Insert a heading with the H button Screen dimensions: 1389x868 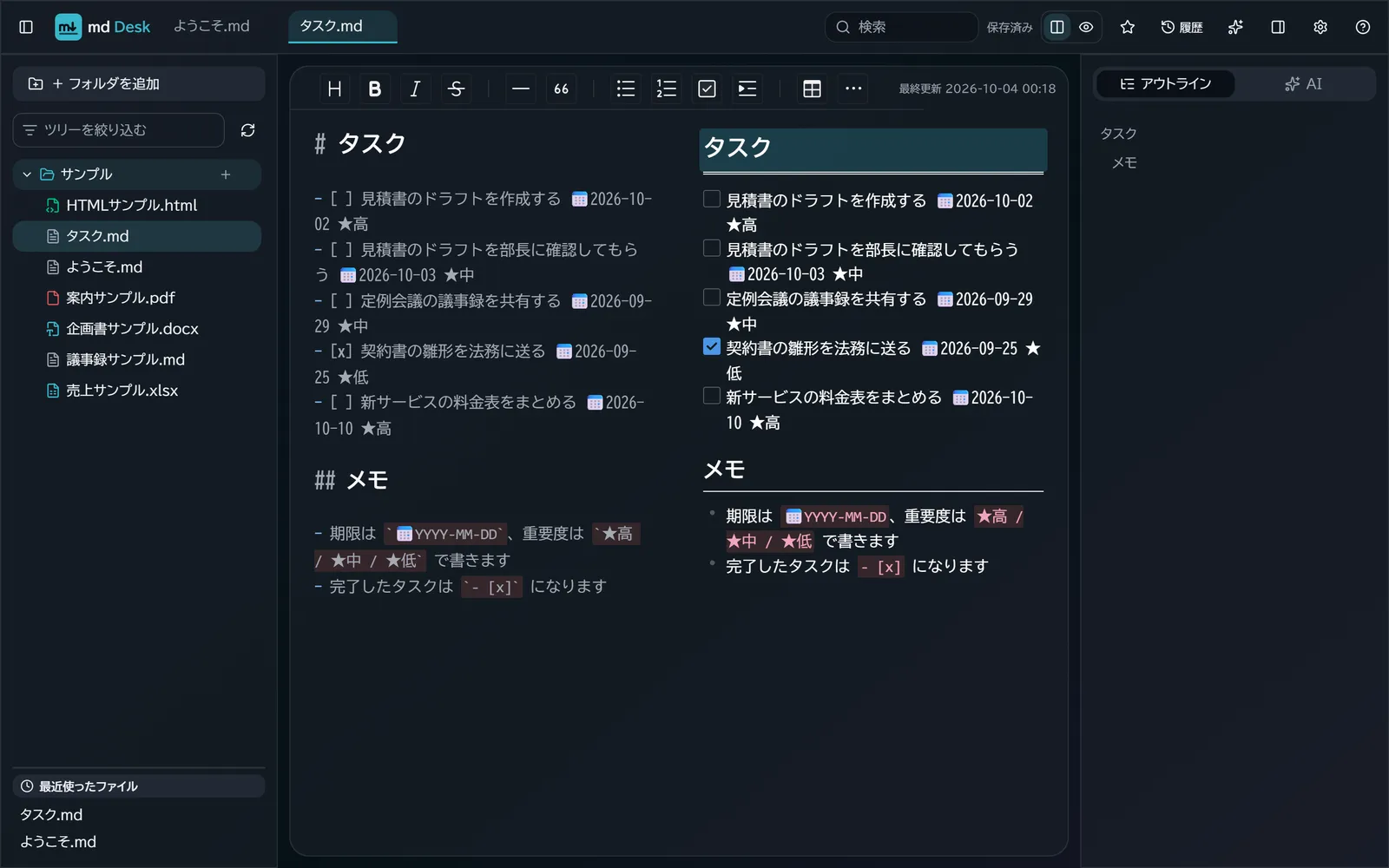(334, 89)
